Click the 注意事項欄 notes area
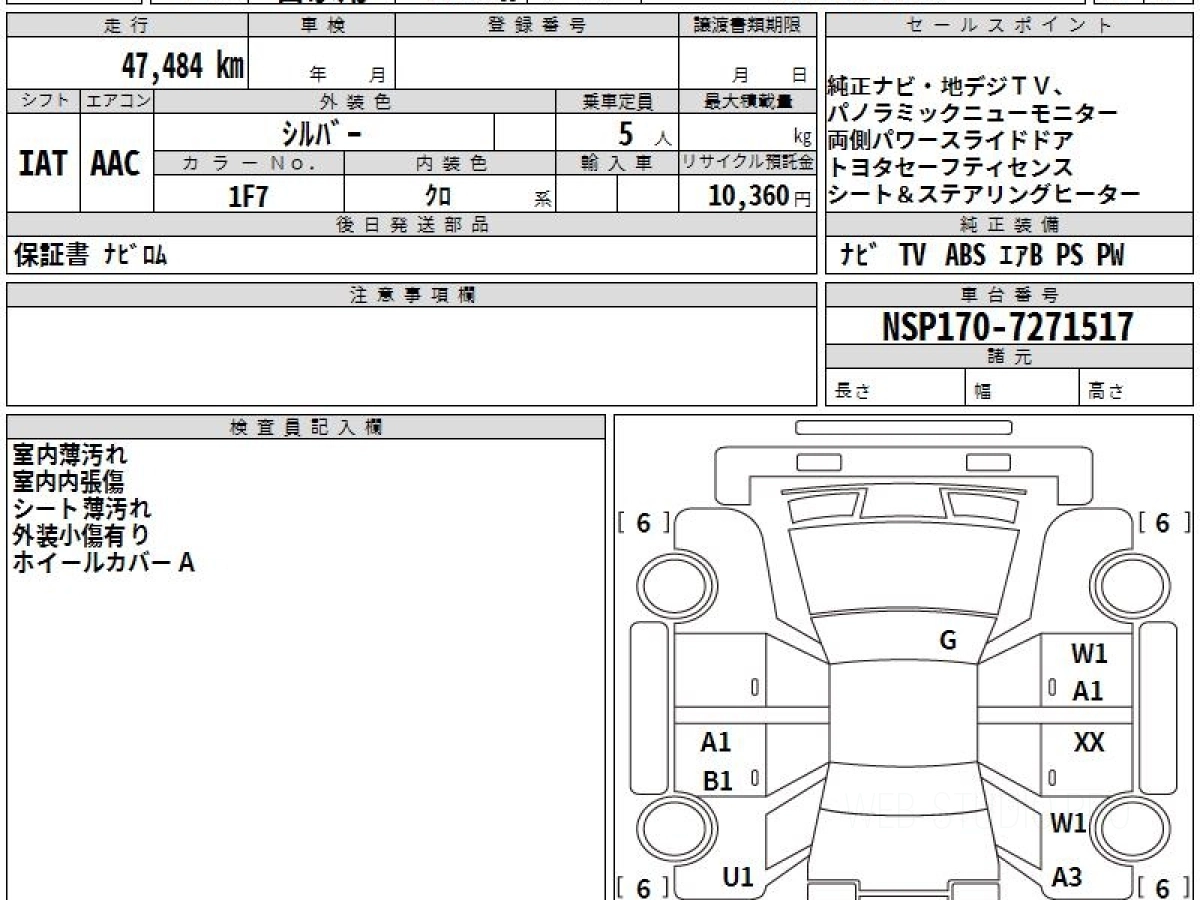 (411, 356)
